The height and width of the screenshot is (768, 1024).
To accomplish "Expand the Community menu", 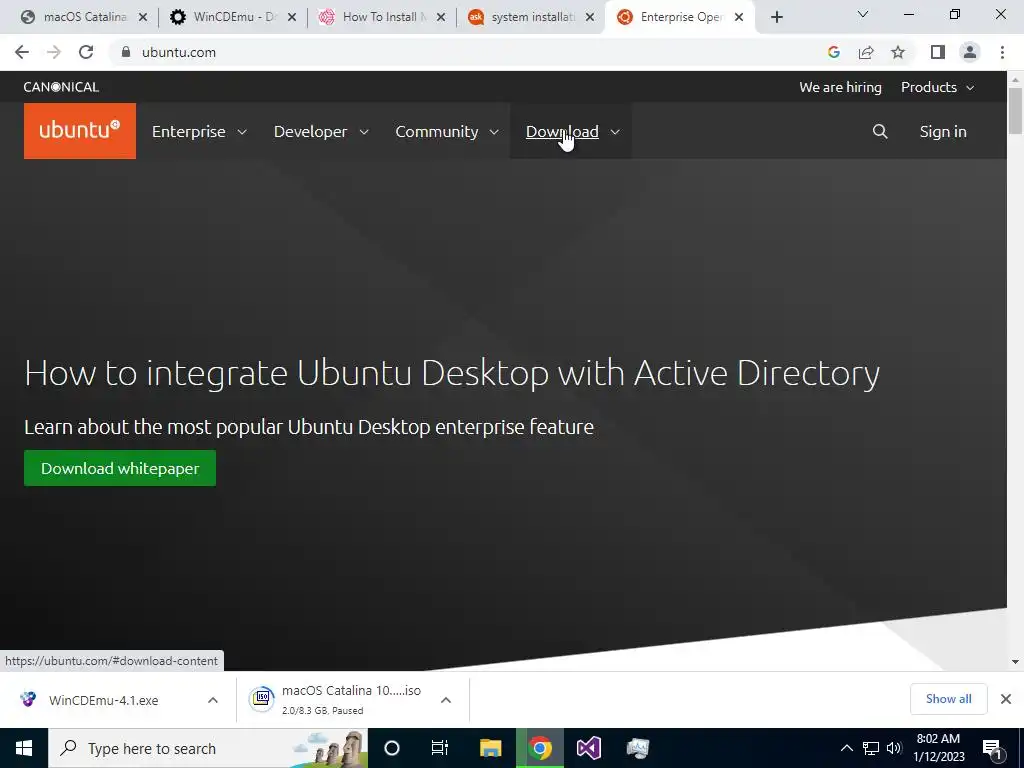I will (447, 131).
